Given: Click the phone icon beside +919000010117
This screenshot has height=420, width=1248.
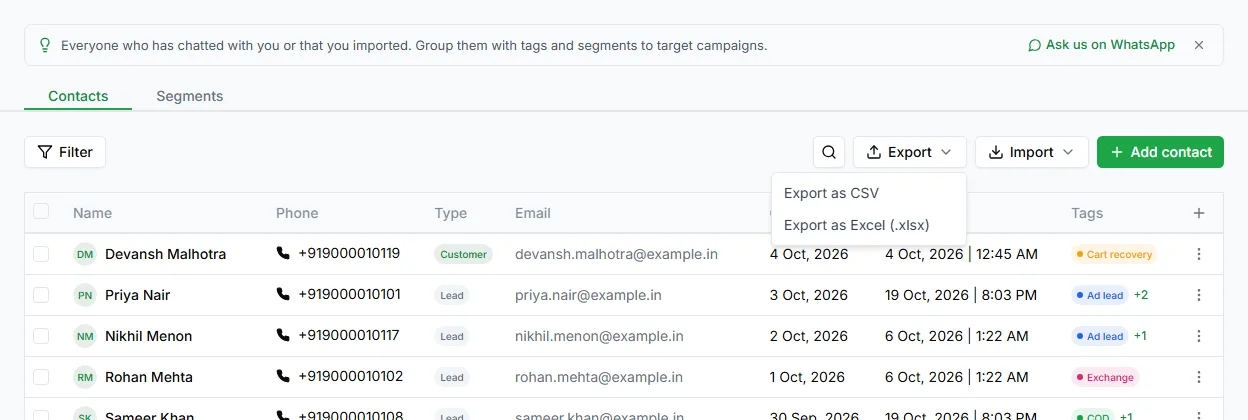Looking at the screenshot, I should pos(283,335).
